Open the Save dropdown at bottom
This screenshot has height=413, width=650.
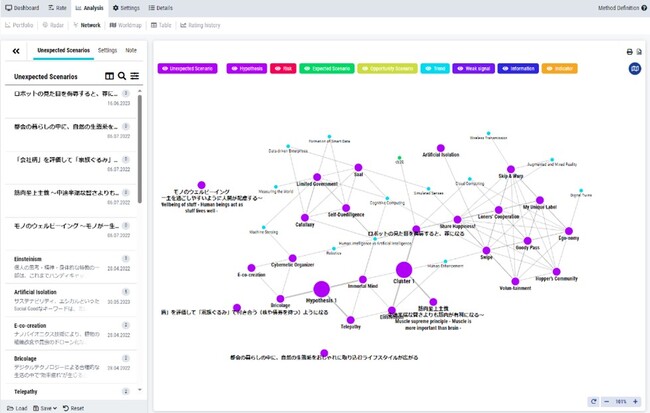pyautogui.click(x=45, y=408)
